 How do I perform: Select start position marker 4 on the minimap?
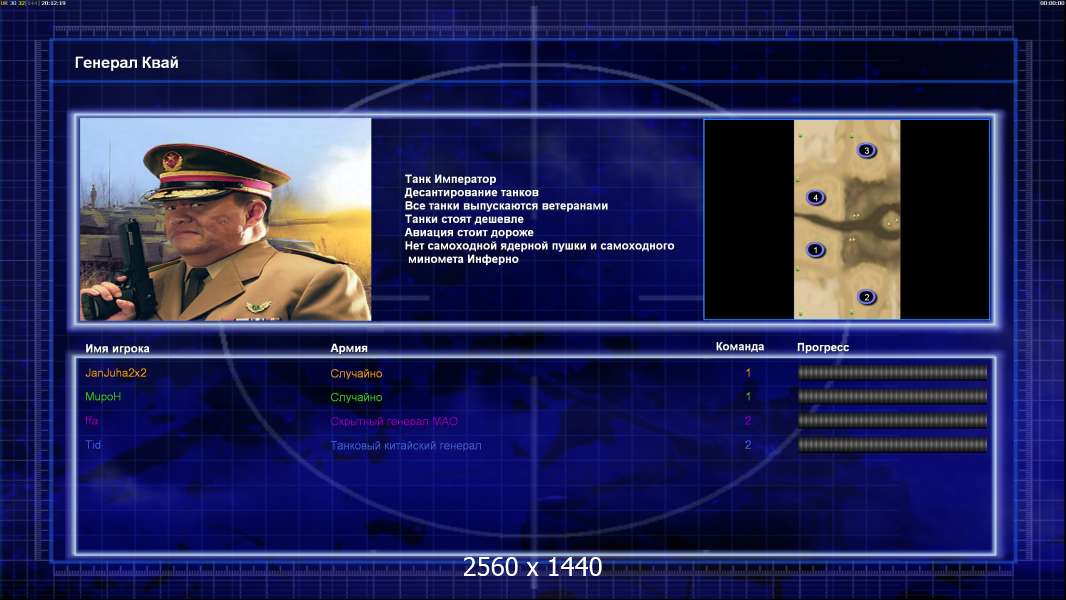[x=815, y=198]
